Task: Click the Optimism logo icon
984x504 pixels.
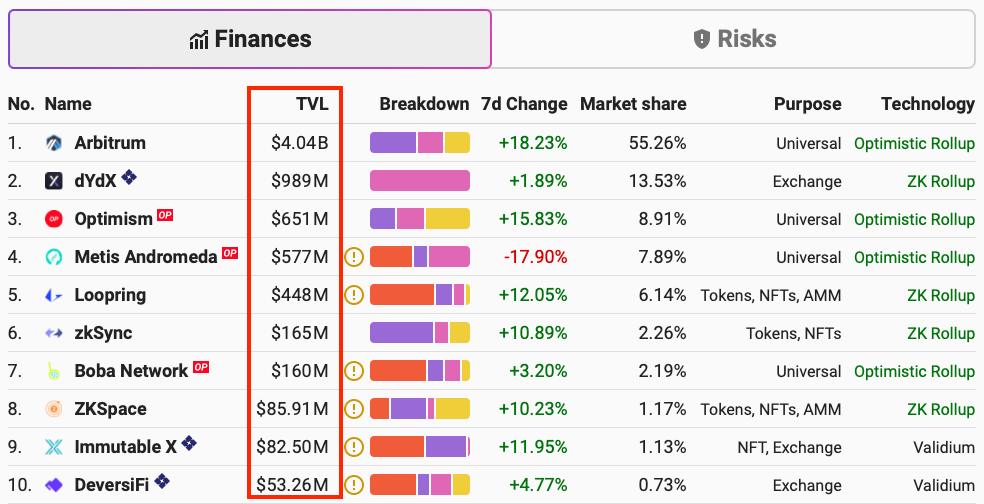Action: [54, 219]
